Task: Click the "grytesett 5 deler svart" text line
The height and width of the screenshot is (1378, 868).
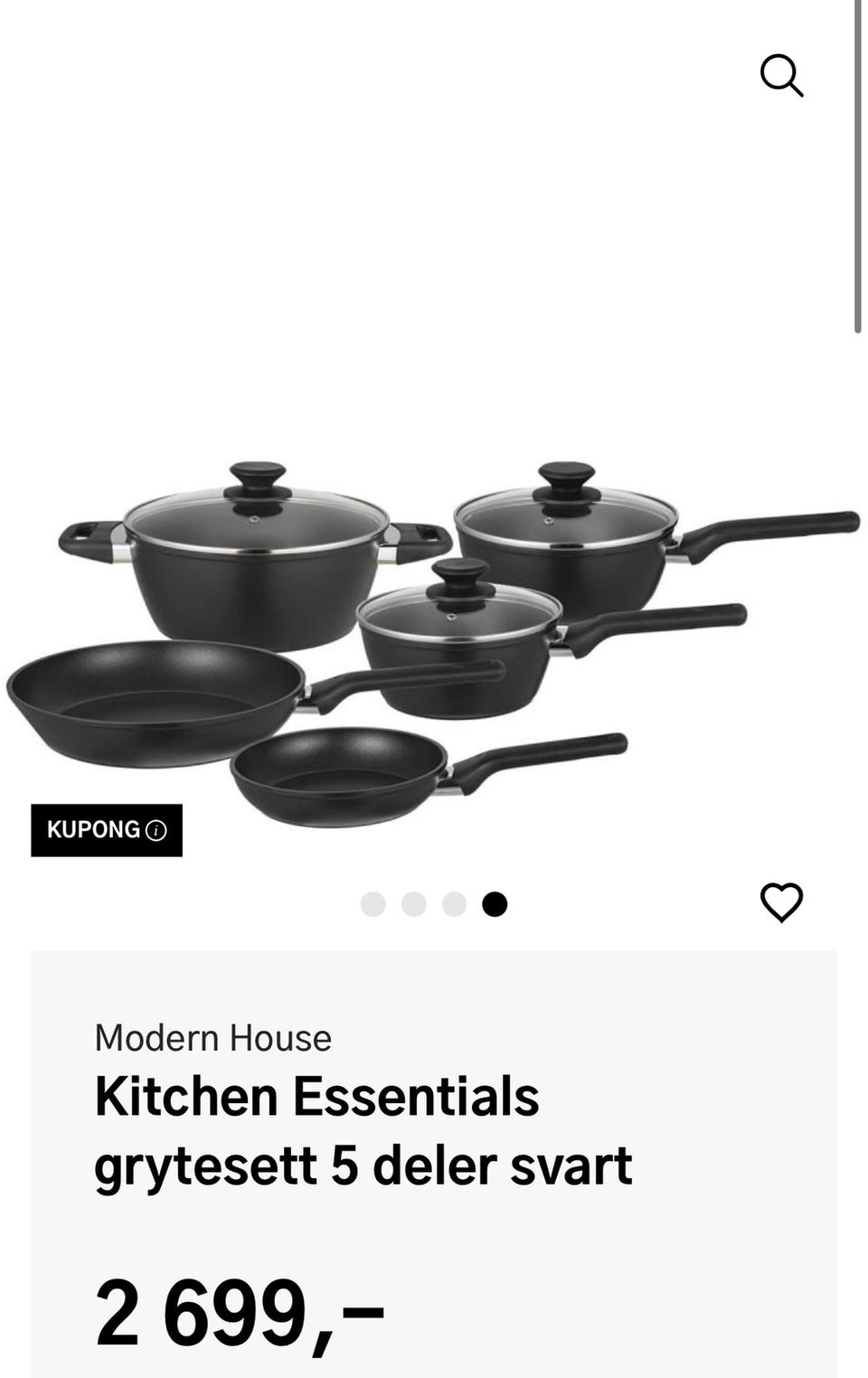Action: pos(363,1166)
